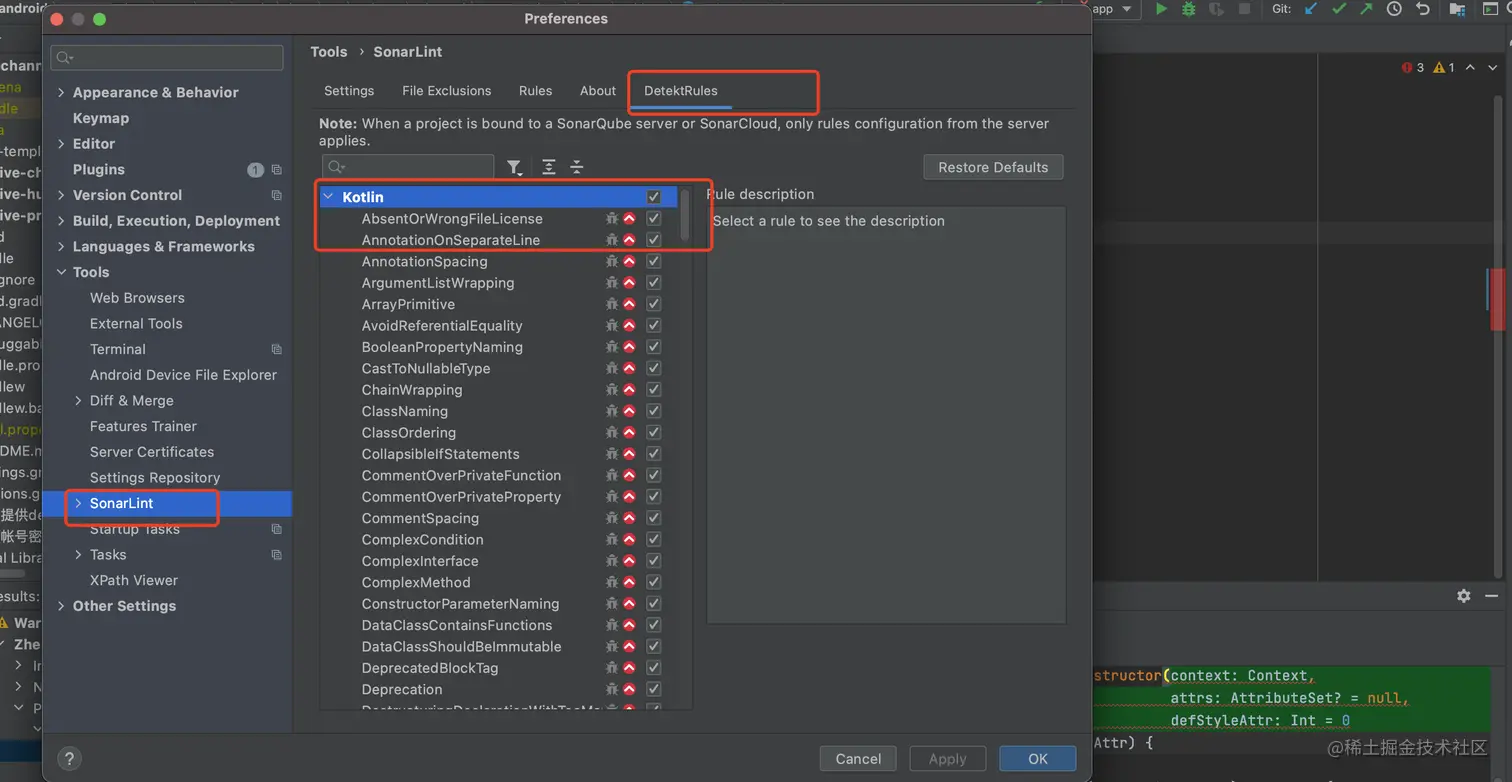Click the red severity icon for AnnotationSpacing
This screenshot has height=782, width=1512.
tap(630, 261)
